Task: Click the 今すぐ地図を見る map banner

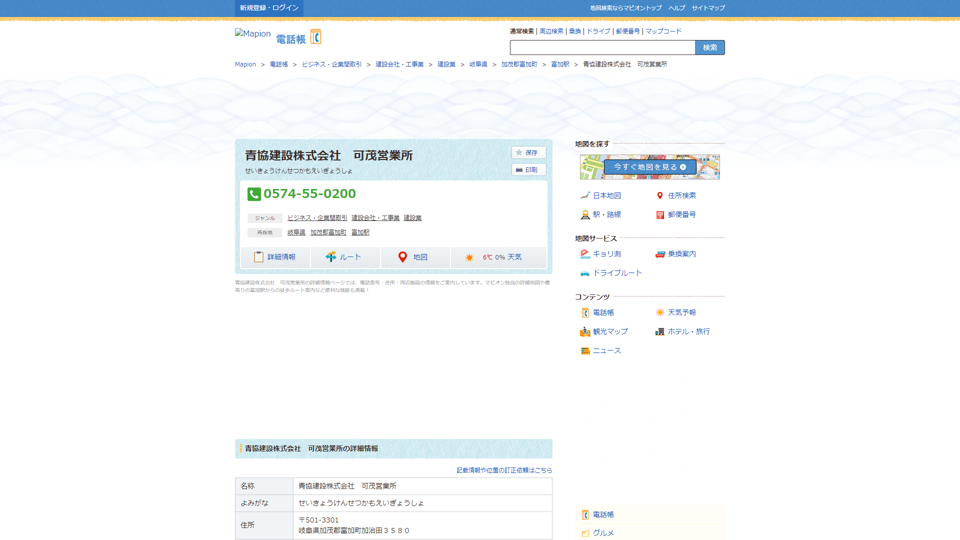Action: pos(650,167)
